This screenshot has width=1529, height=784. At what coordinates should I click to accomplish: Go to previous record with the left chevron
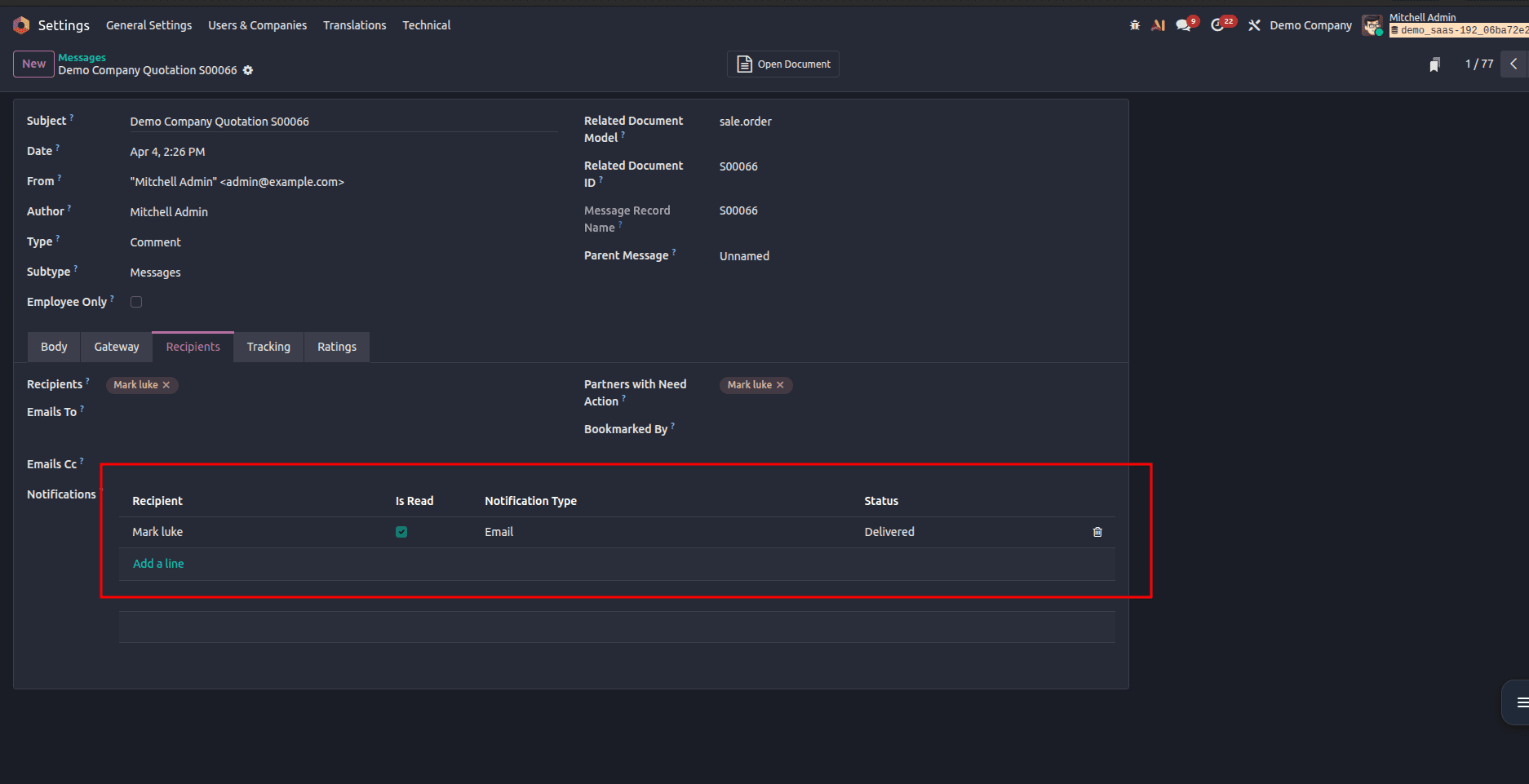1513,64
